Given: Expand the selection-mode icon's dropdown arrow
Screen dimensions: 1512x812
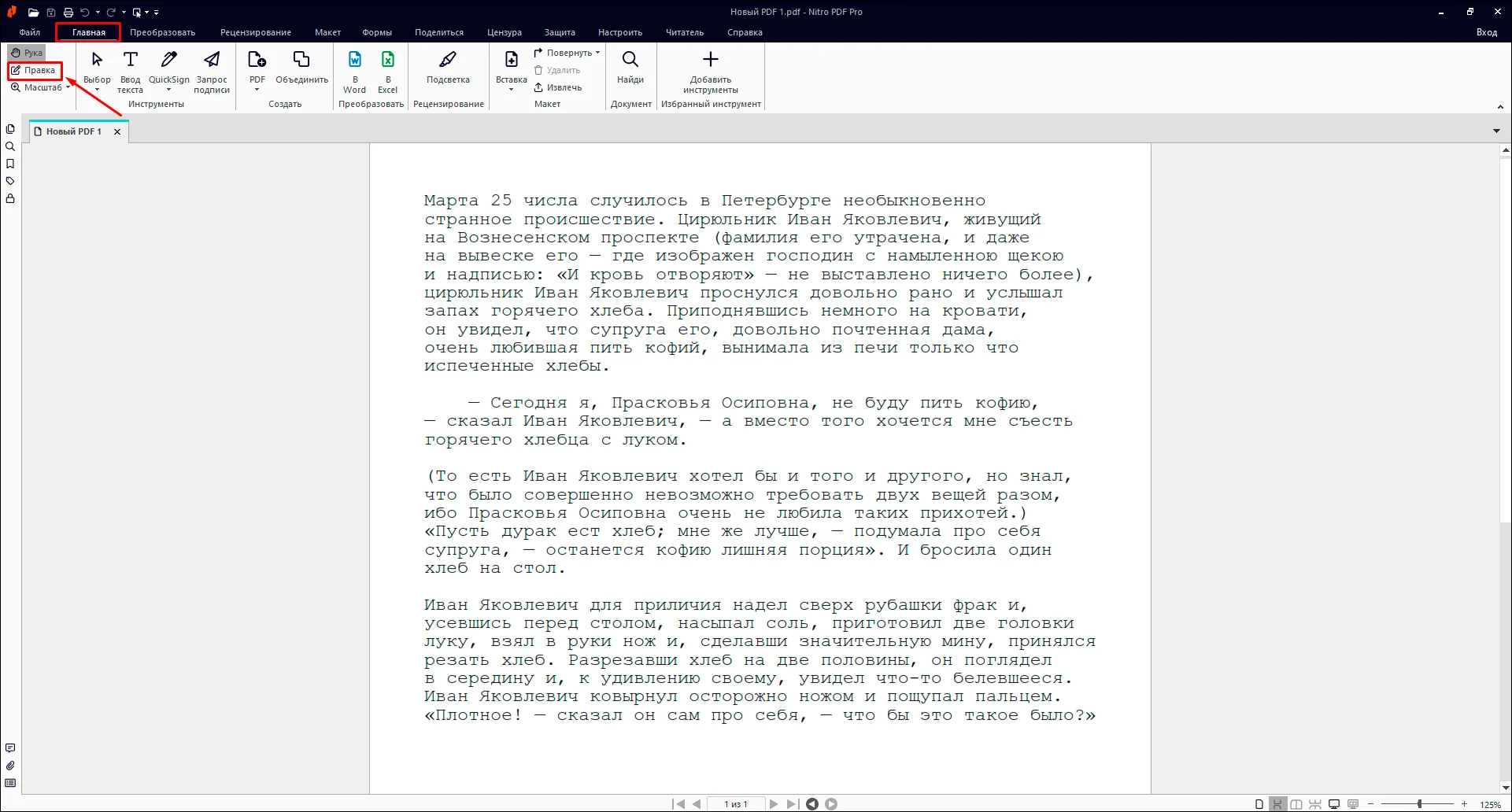Looking at the screenshot, I should (147, 13).
